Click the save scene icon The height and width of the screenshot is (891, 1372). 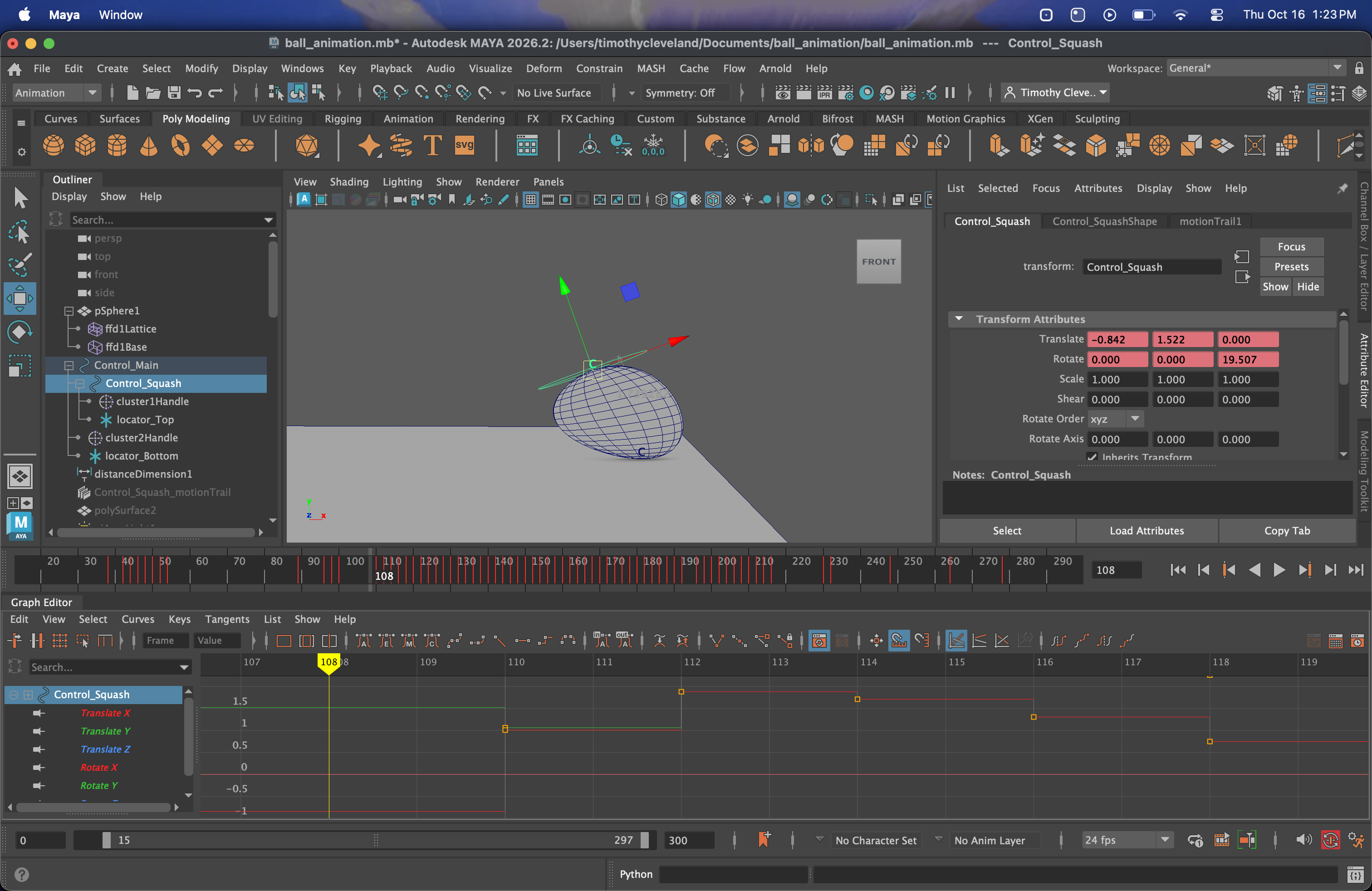[x=174, y=93]
